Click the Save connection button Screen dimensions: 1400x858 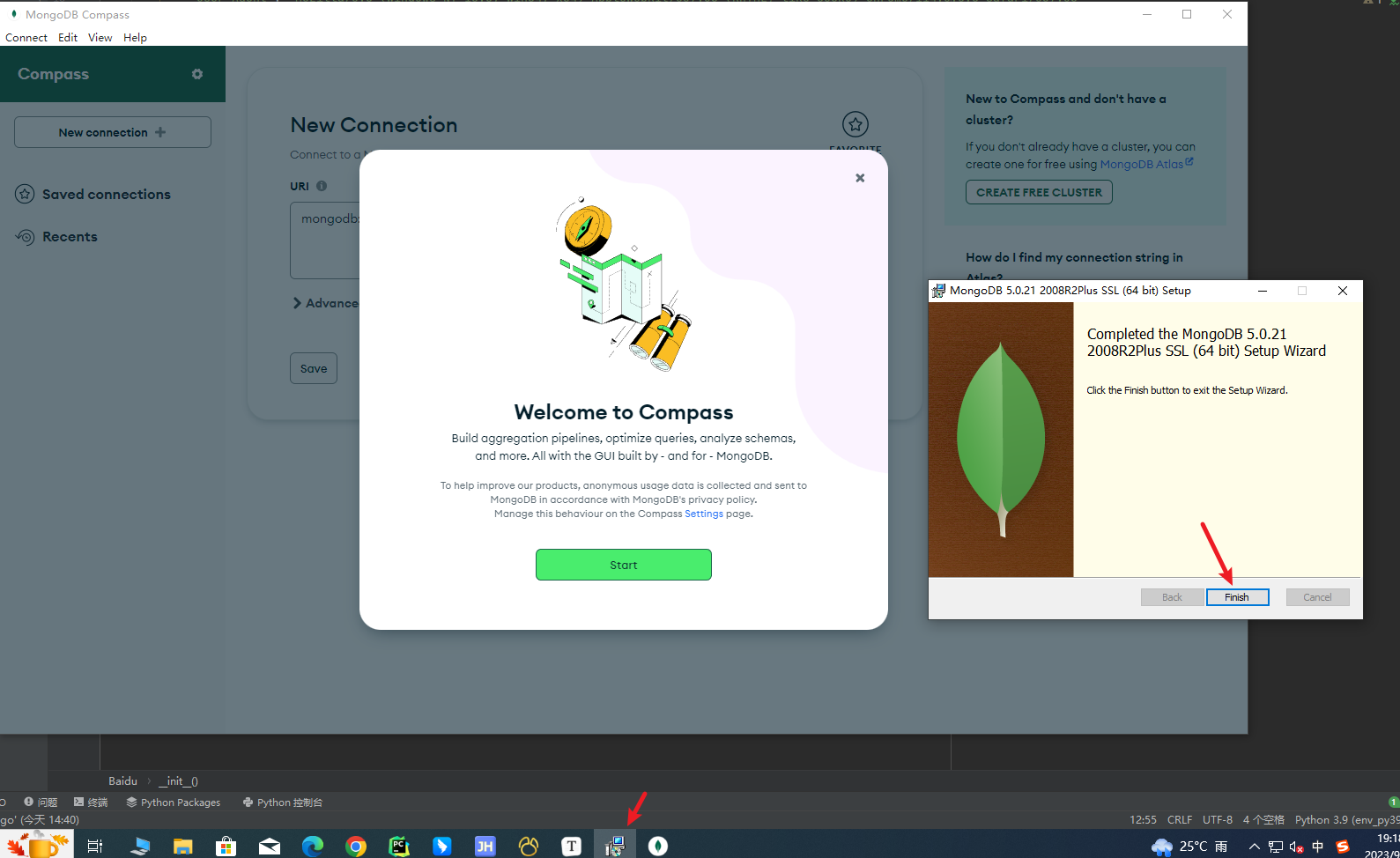tap(314, 368)
